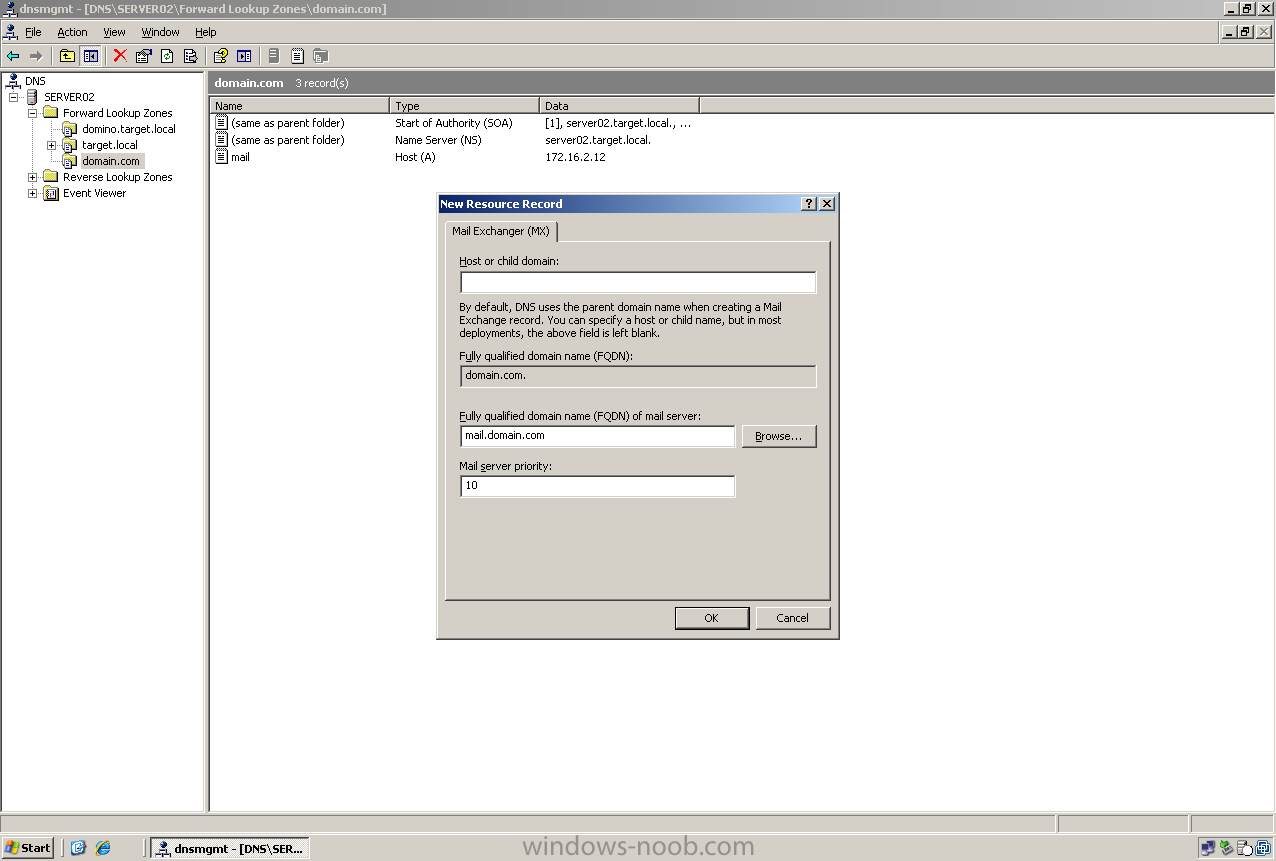
Task: Open the View menu
Action: click(115, 32)
